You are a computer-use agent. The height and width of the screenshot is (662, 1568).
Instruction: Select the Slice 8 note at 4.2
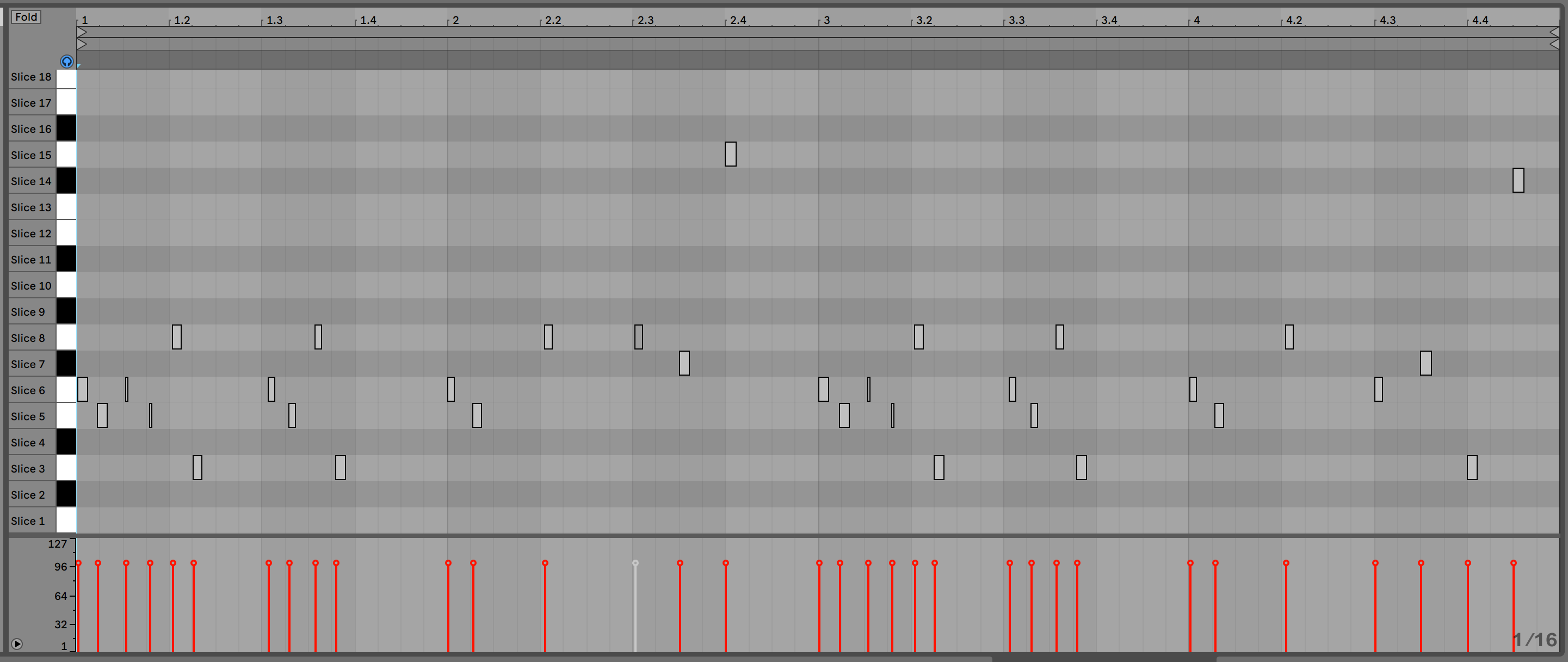pos(1289,337)
